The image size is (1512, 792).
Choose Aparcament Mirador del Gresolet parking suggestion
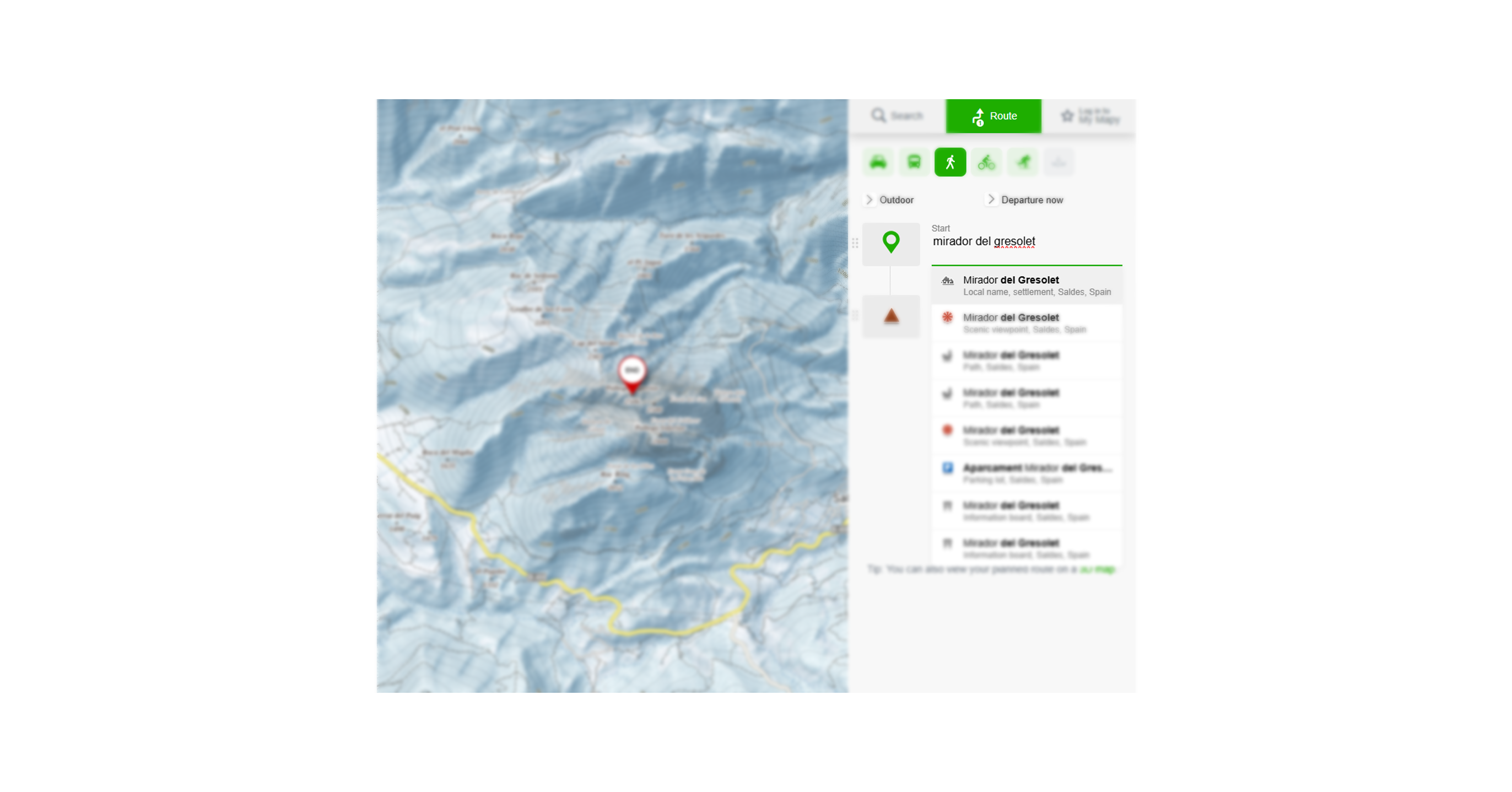pyautogui.click(x=1027, y=473)
